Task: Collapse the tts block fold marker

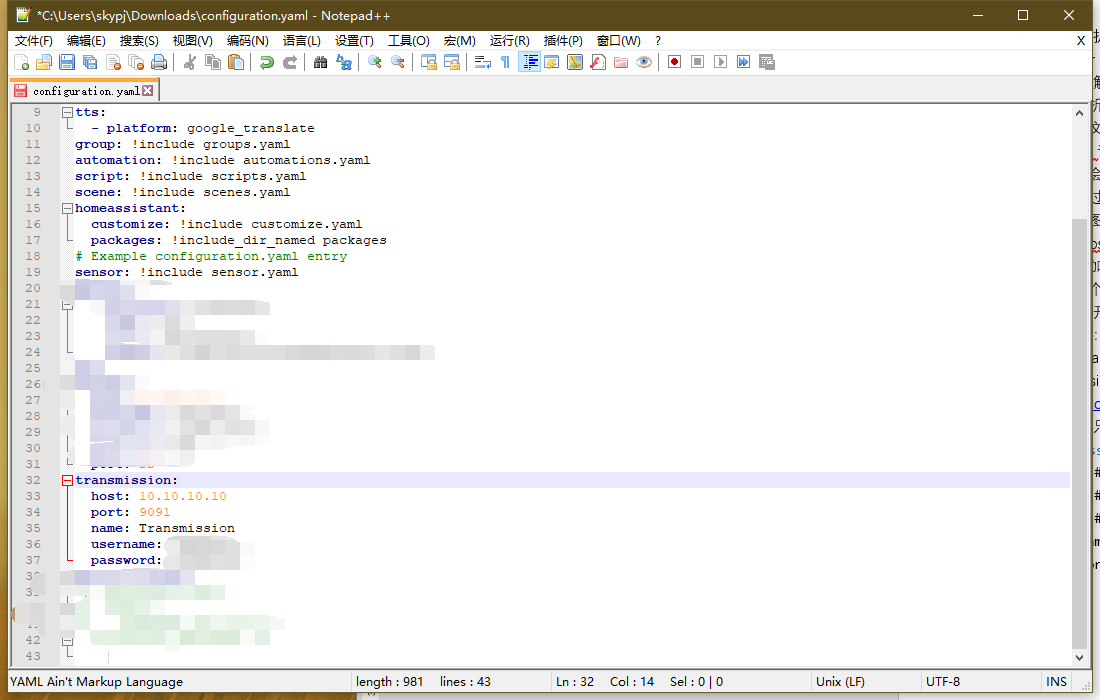Action: [67, 112]
